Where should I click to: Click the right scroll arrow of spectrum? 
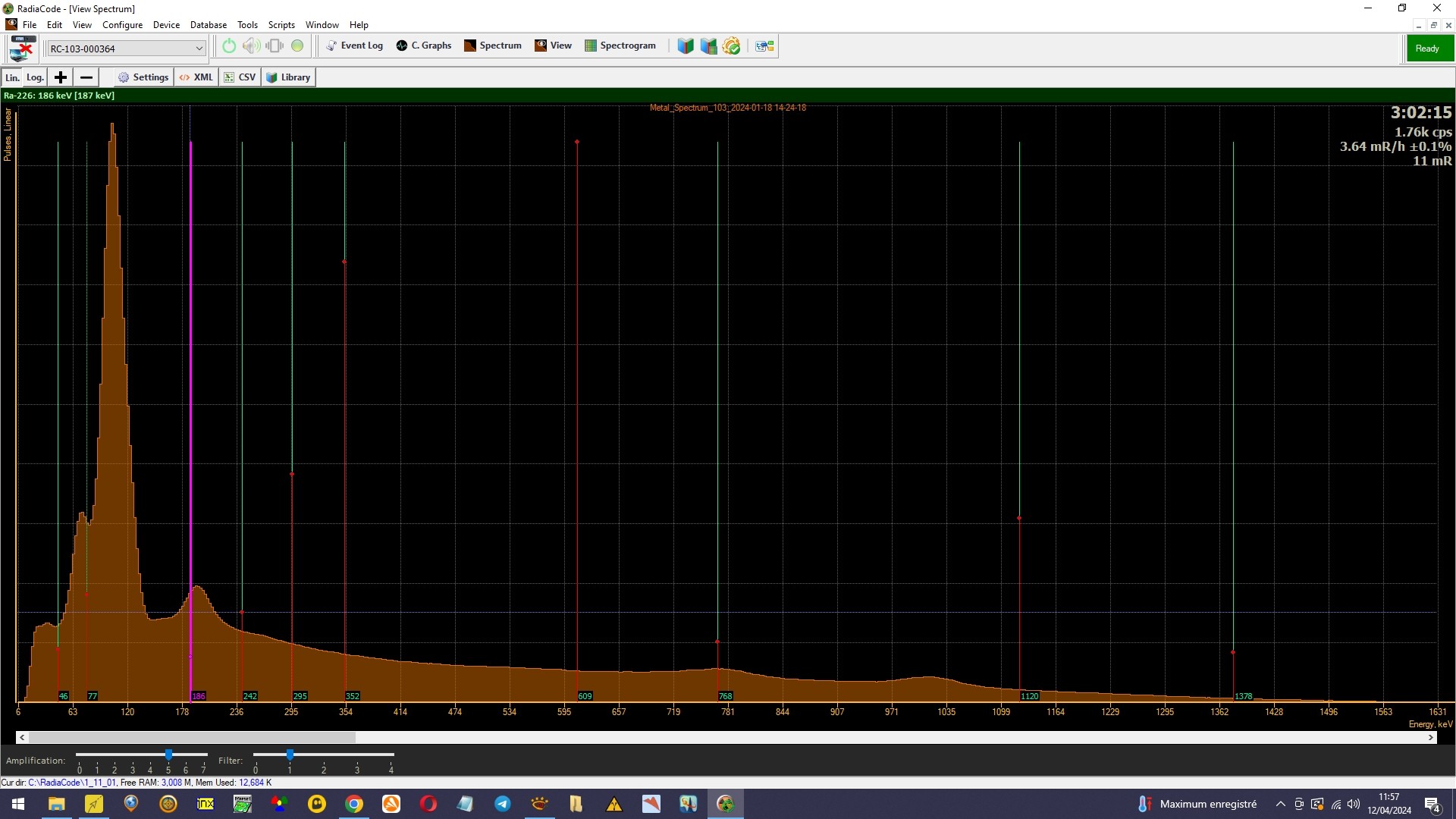click(1431, 737)
